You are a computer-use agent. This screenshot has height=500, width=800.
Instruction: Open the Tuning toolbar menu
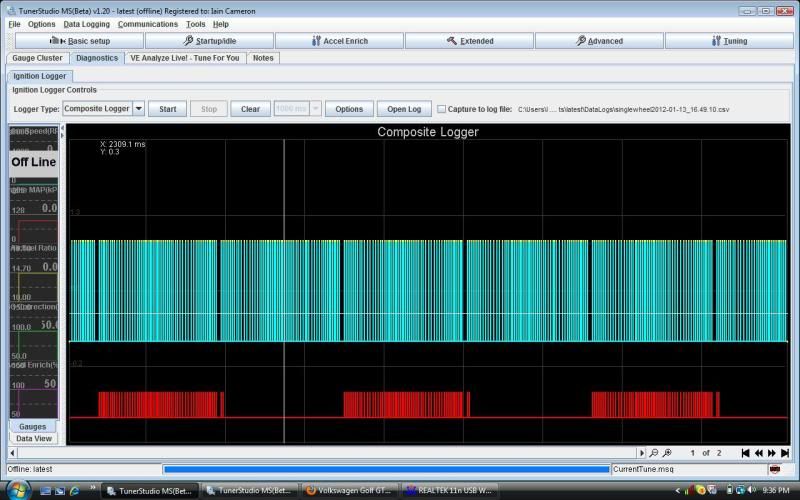(x=729, y=41)
